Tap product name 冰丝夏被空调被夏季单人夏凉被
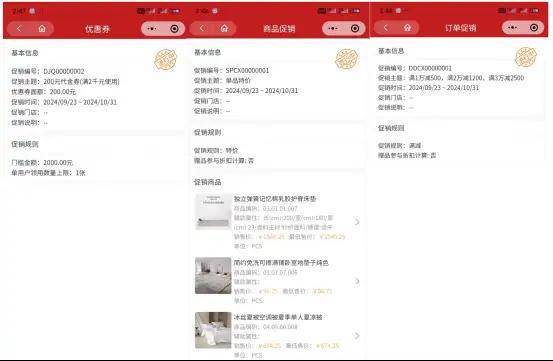The width and height of the screenshot is (553, 361). pos(278,317)
